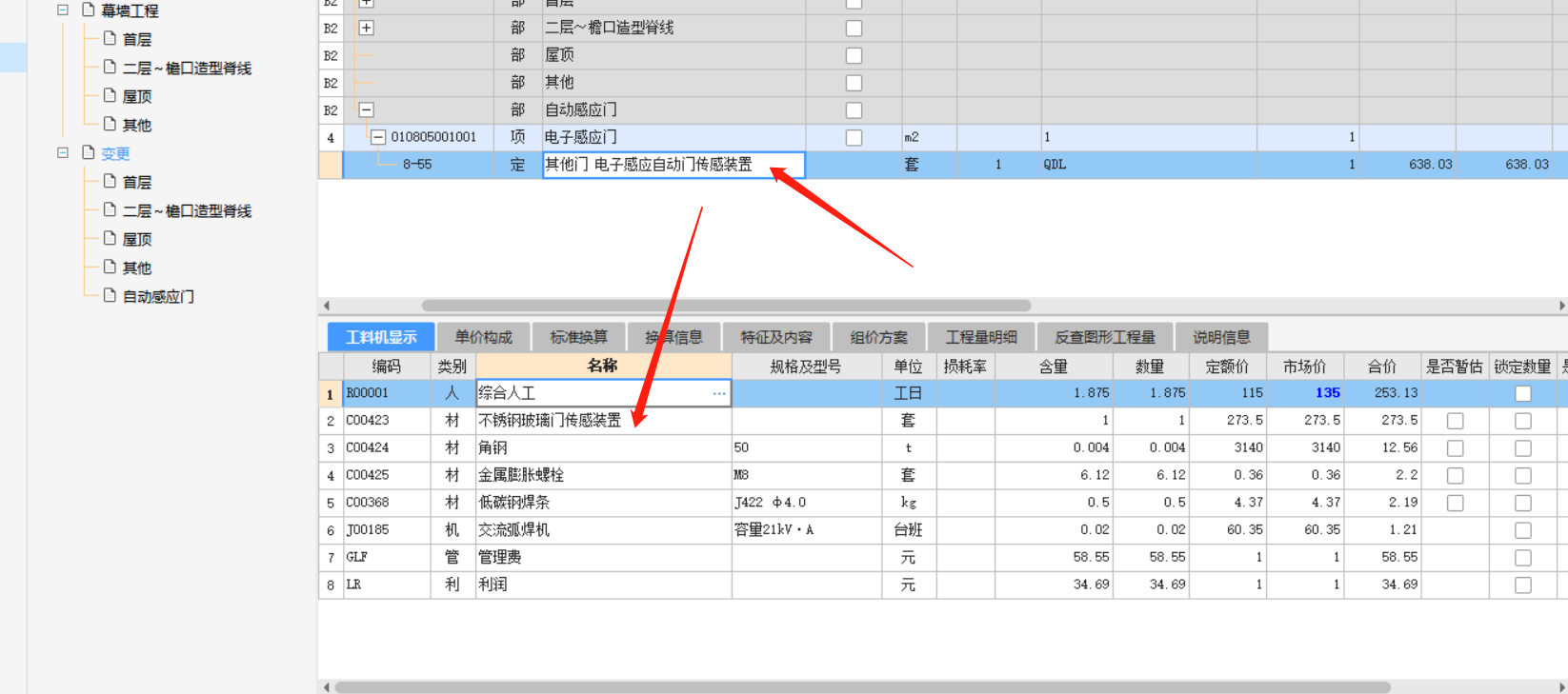
Task: Tick checkbox on 二层~檐口造型脊线 grid row
Action: coord(854,29)
